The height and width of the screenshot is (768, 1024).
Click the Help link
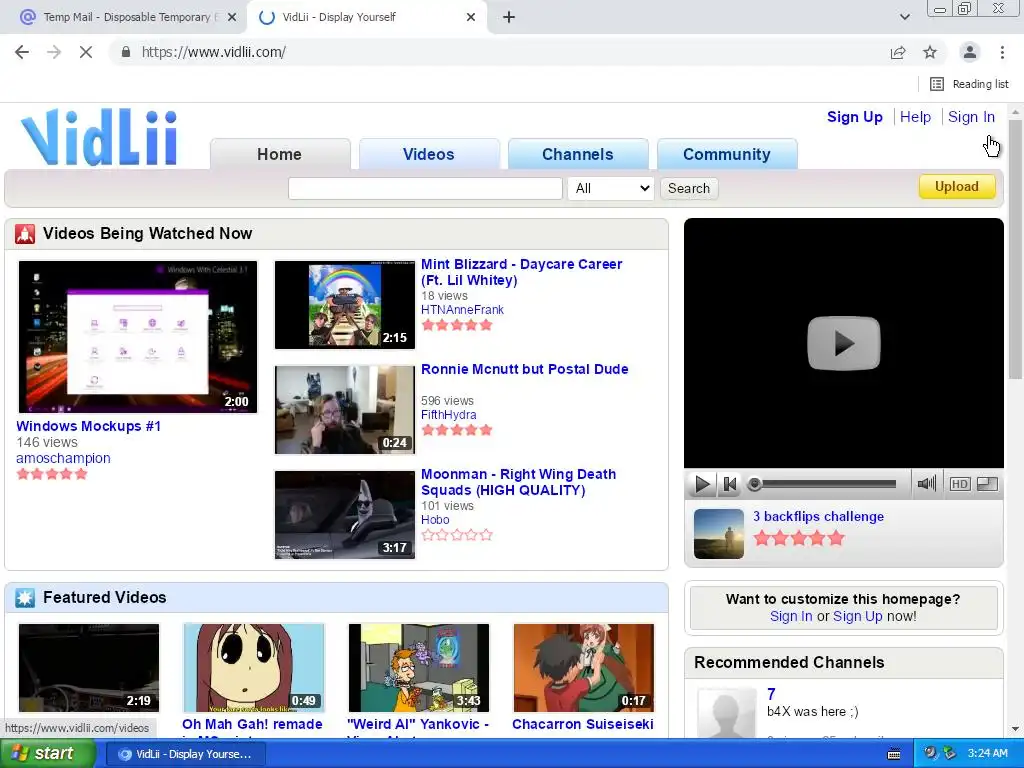915,117
